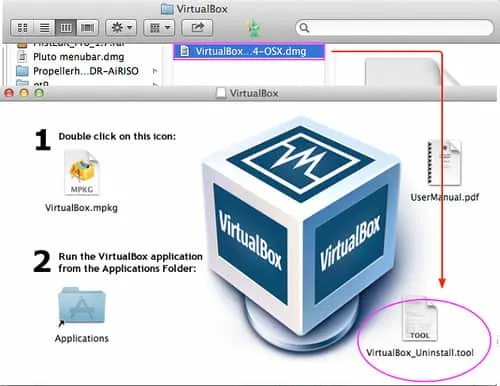
Task: Open the item arrangement dropdown
Action: coord(159,28)
